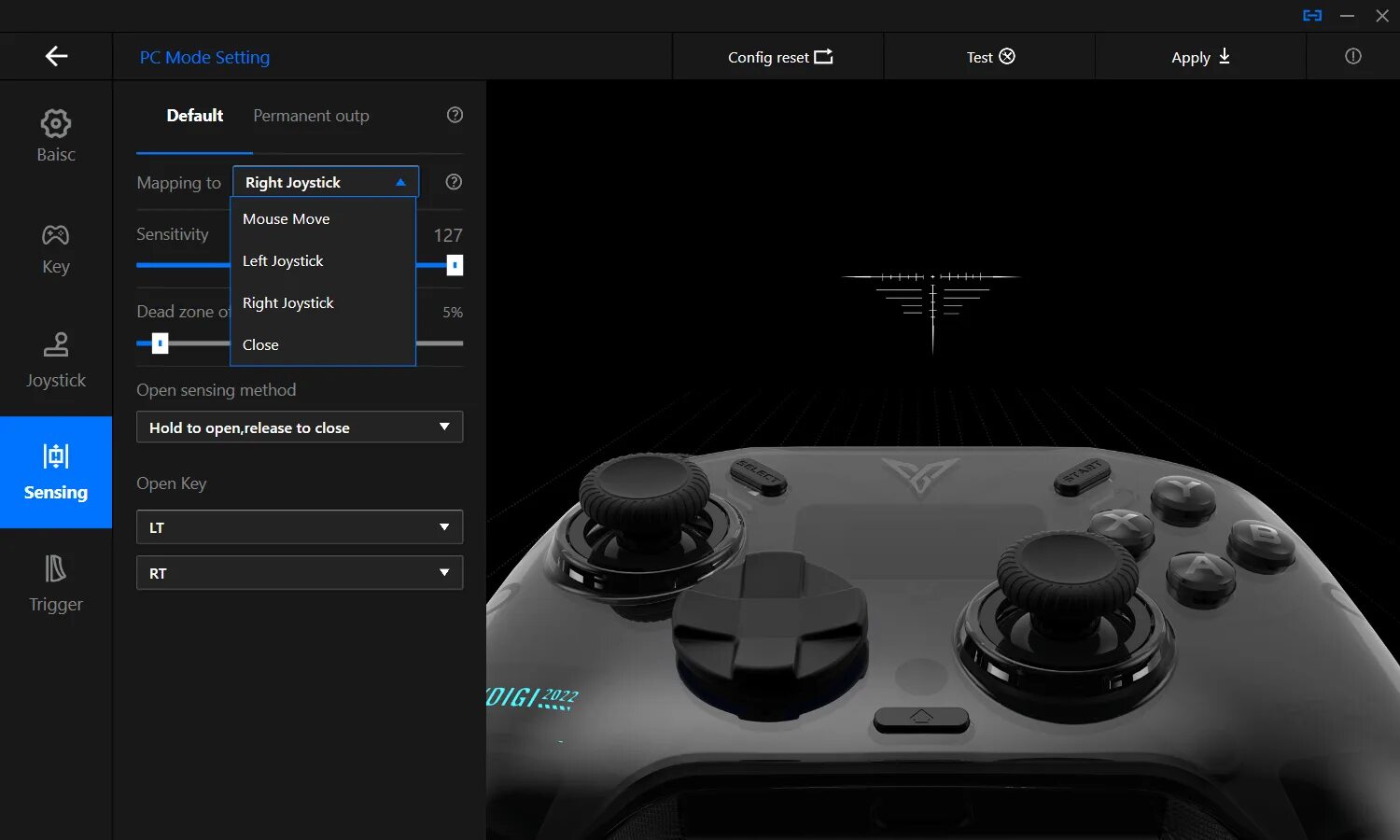Open the RT open key dropdown
The height and width of the screenshot is (840, 1400).
pyautogui.click(x=300, y=573)
